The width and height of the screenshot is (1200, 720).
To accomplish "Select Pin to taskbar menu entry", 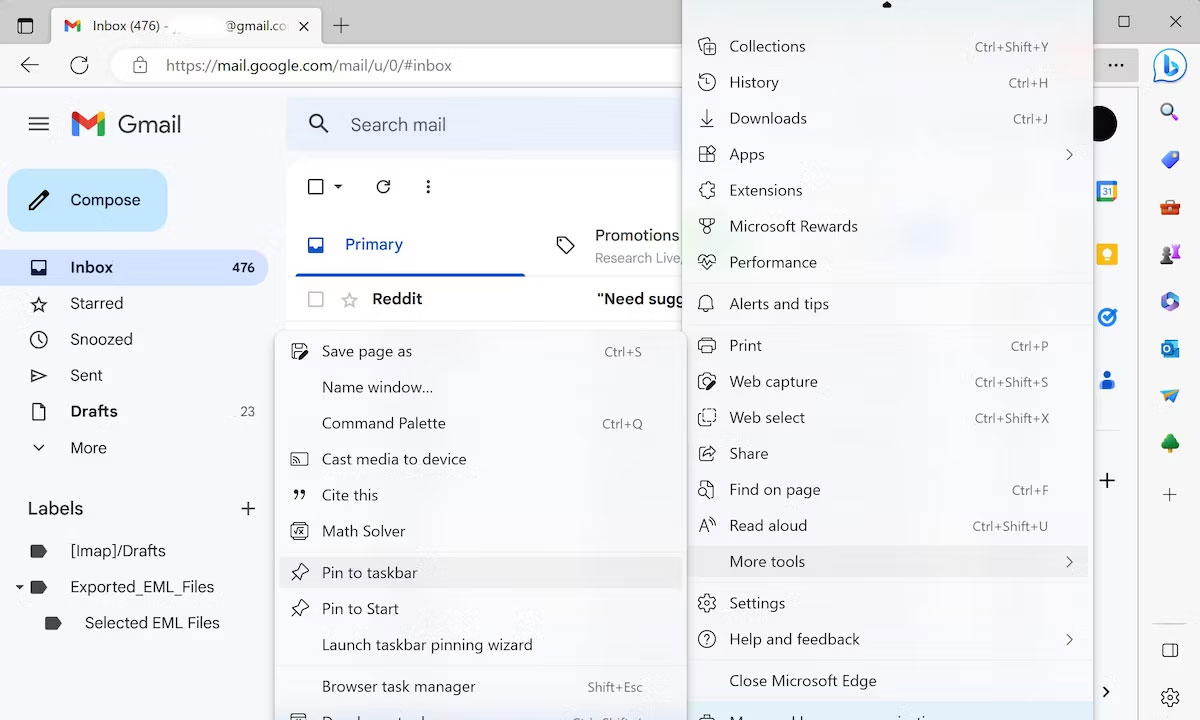I will [481, 573].
